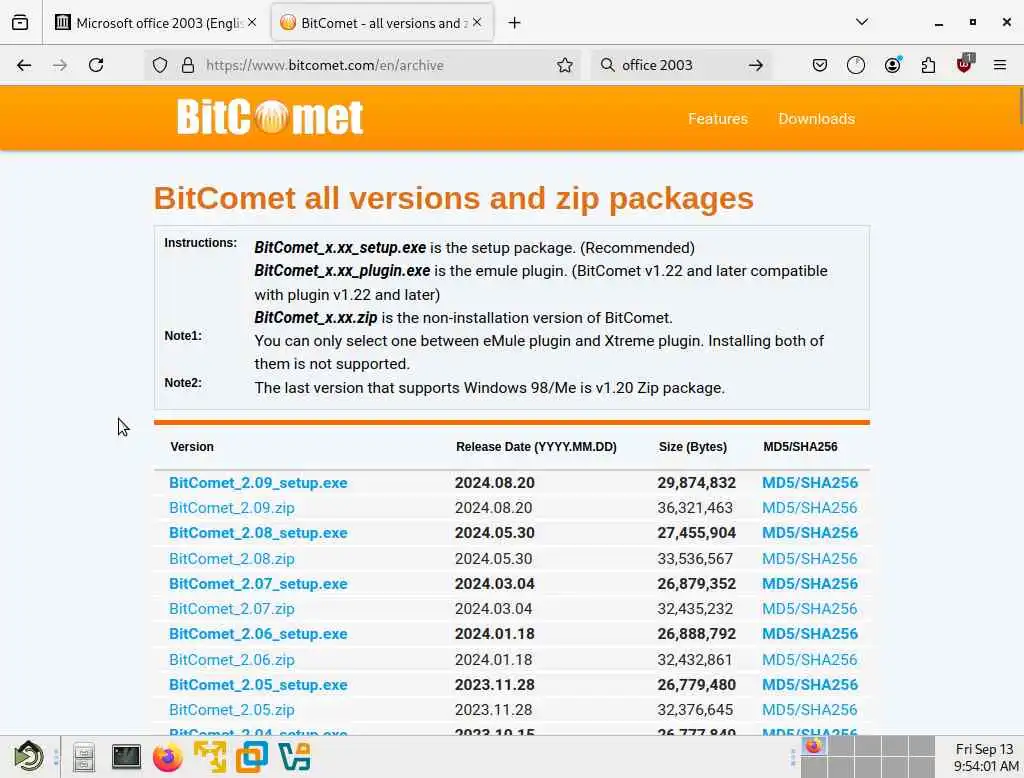Open the desktop start menu icon
The image size is (1024, 778).
[29, 756]
